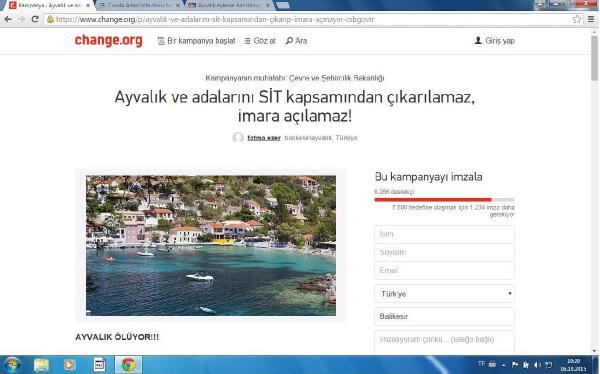Screen dimensions: 600x374
Task: Click the red signature progress bar
Action: click(433, 199)
